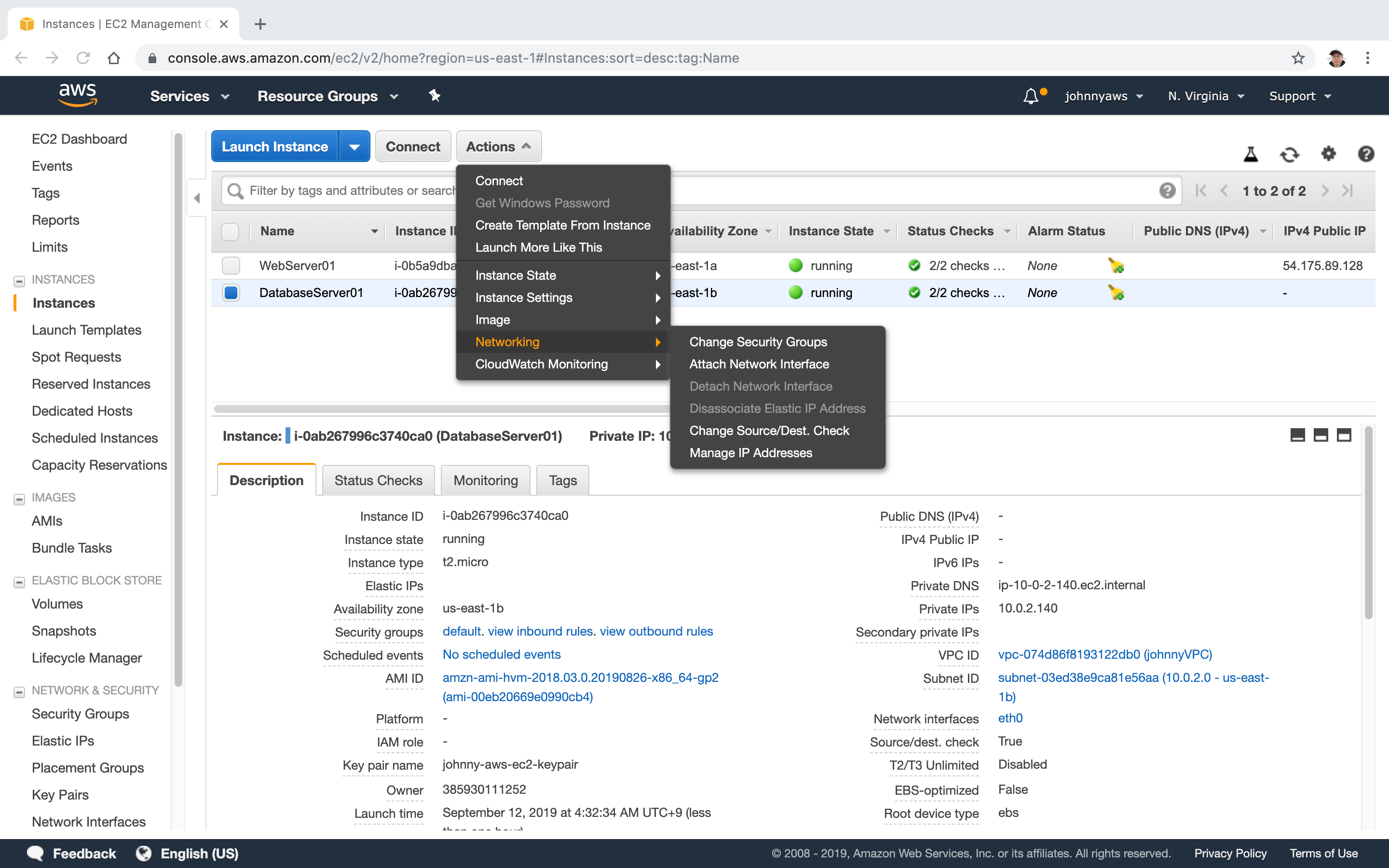Click the filter search help icon

pyautogui.click(x=1167, y=190)
